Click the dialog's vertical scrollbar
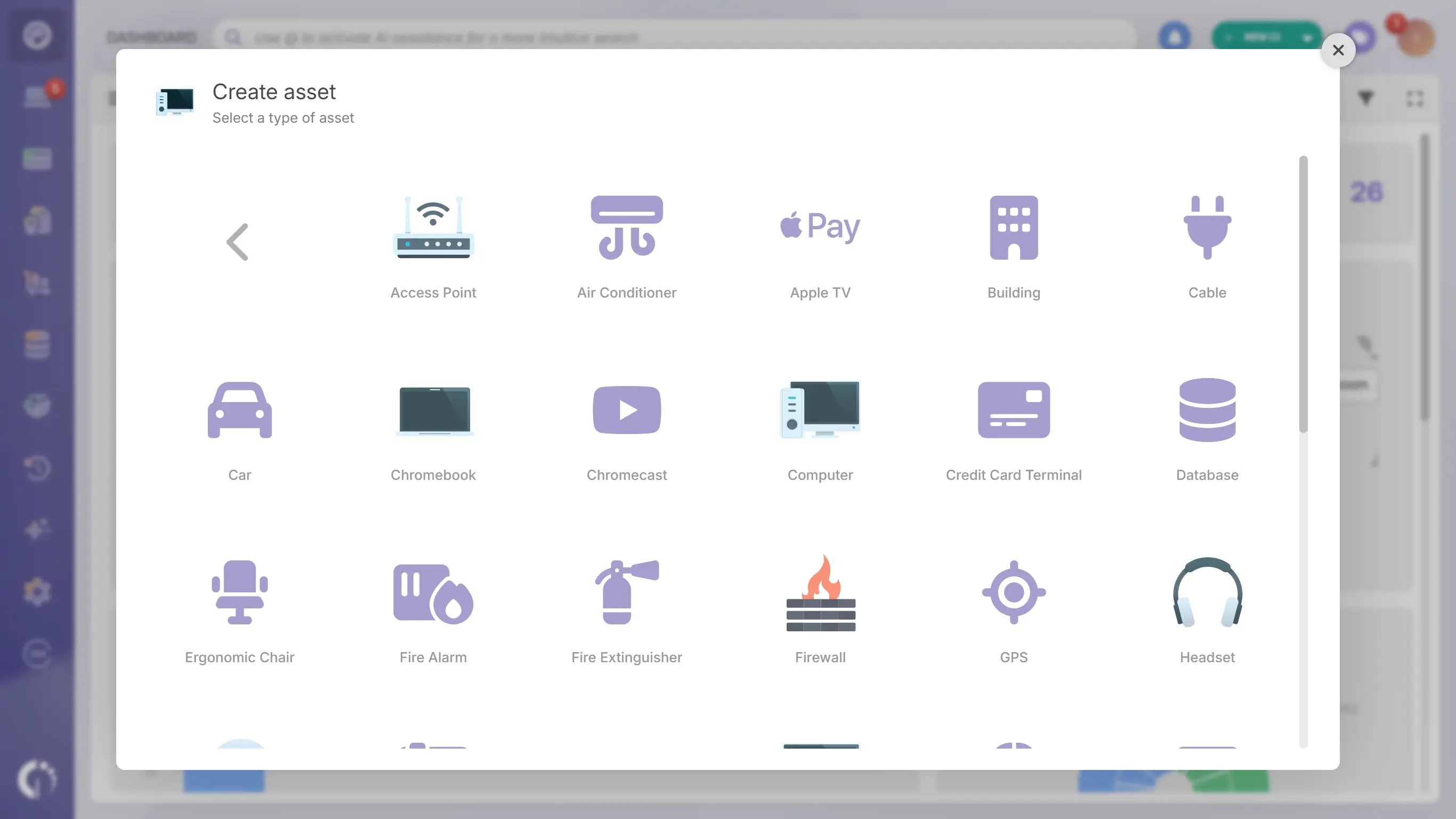Screen dimensions: 1456x819 (x=1304, y=294)
